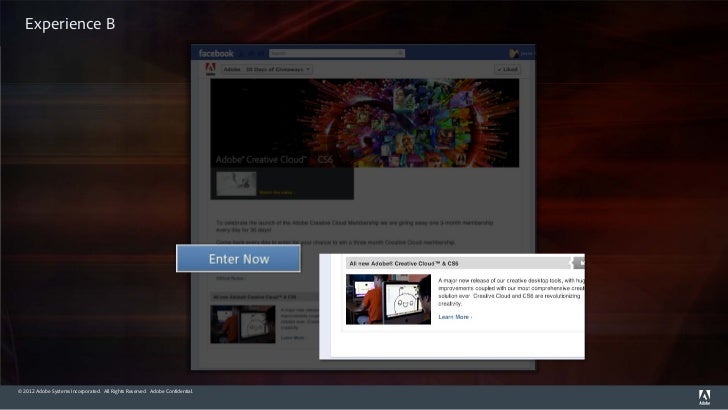Focus the Facebook search field
The width and height of the screenshot is (728, 410).
coord(337,53)
